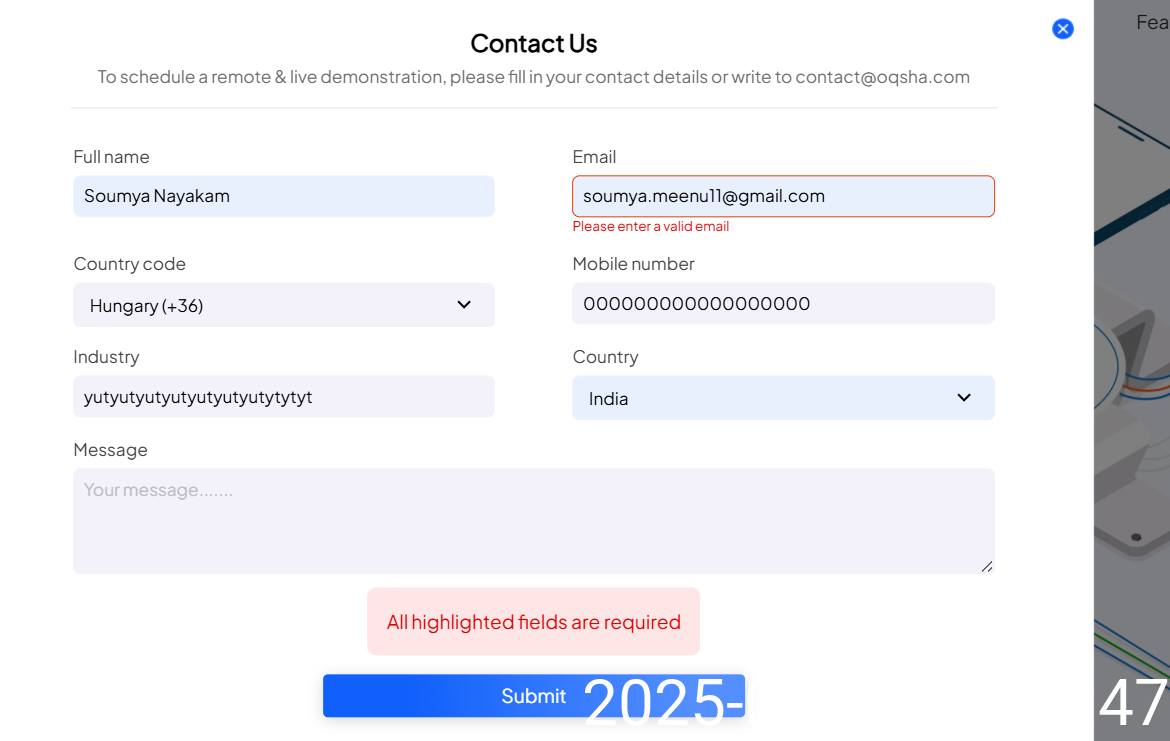Click the "All highlighted fields are required" alert
The image size is (1170, 741).
pos(533,622)
